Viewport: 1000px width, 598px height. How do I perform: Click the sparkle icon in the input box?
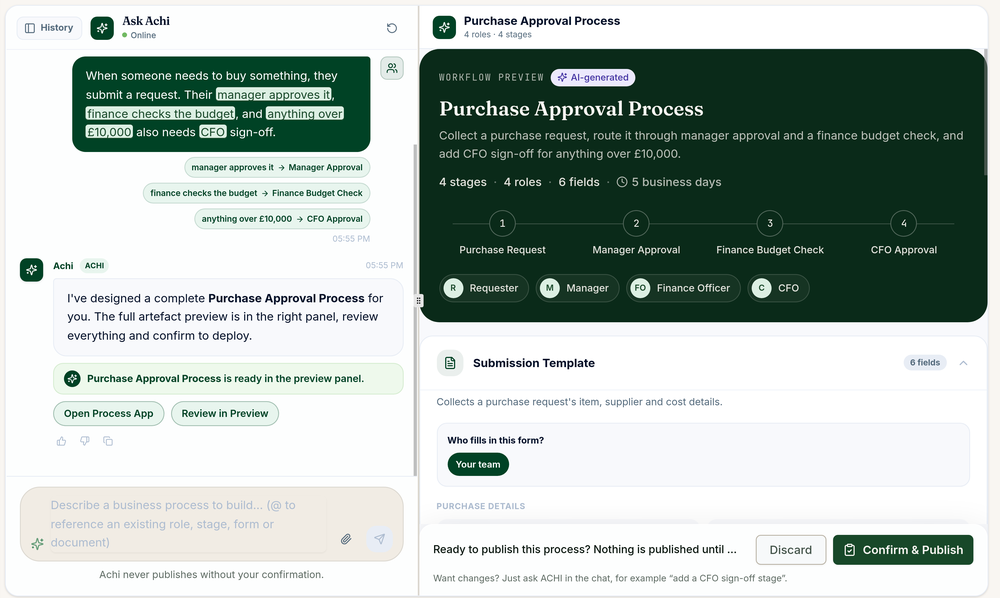tap(38, 544)
